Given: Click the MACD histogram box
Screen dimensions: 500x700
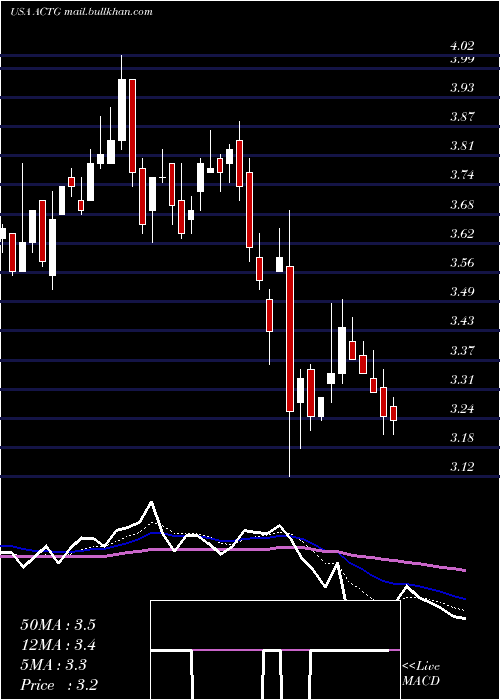Looking at the screenshot, I should tap(275, 650).
